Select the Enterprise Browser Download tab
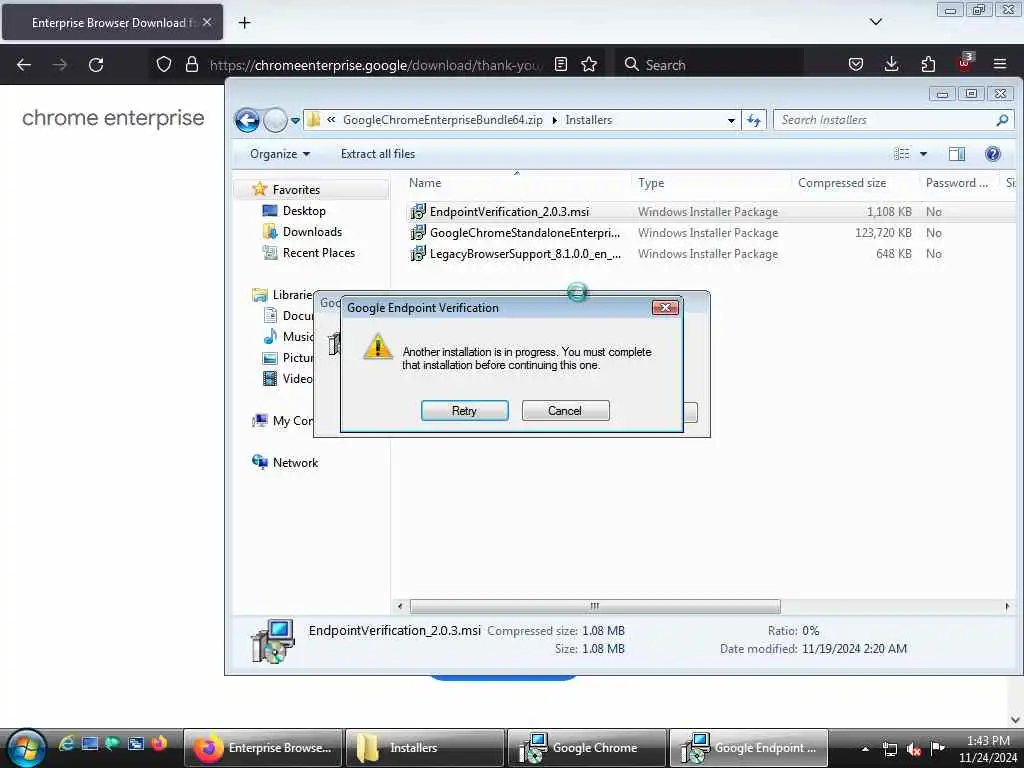Viewport: 1024px width, 768px height. (112, 23)
